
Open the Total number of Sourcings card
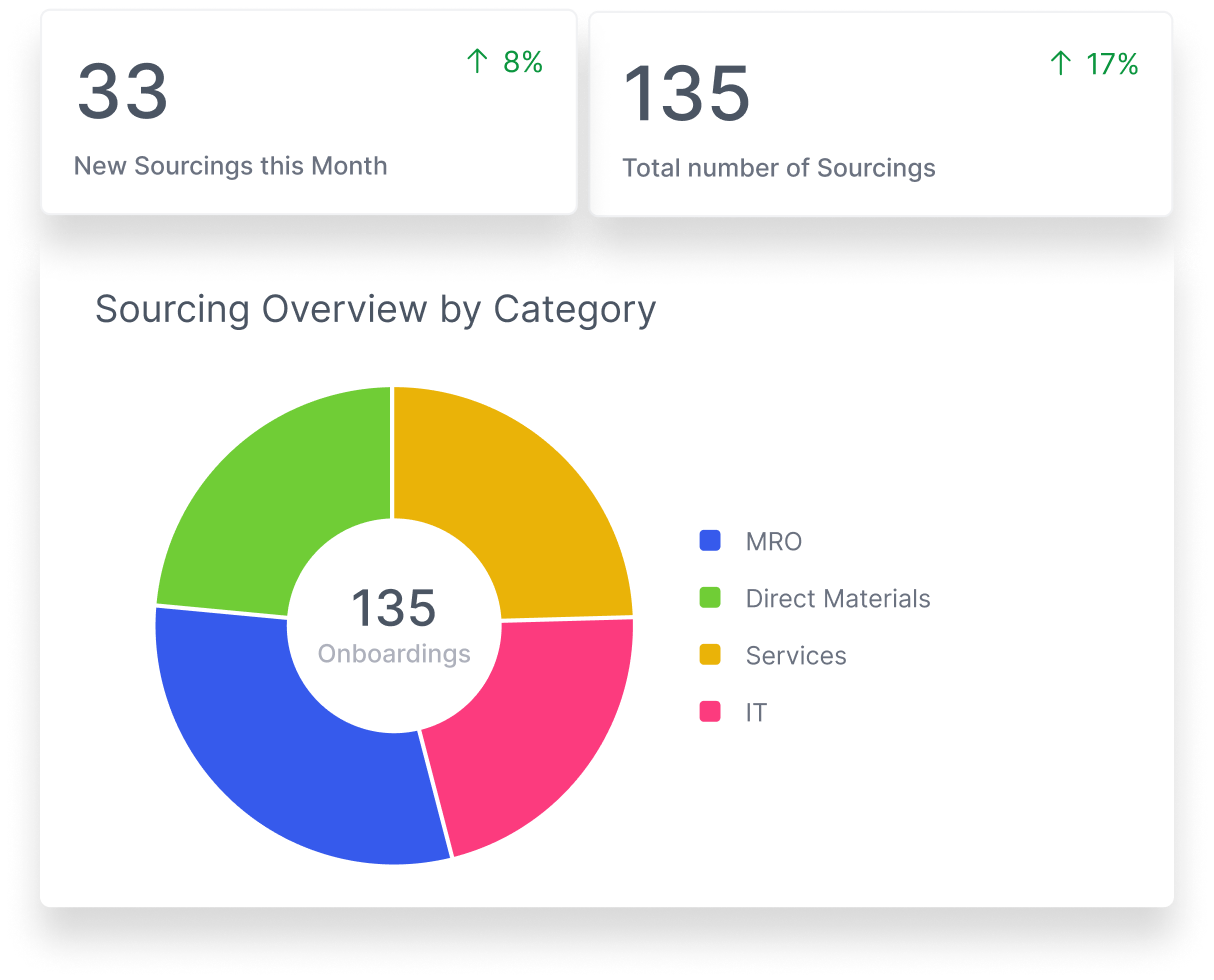(x=880, y=115)
